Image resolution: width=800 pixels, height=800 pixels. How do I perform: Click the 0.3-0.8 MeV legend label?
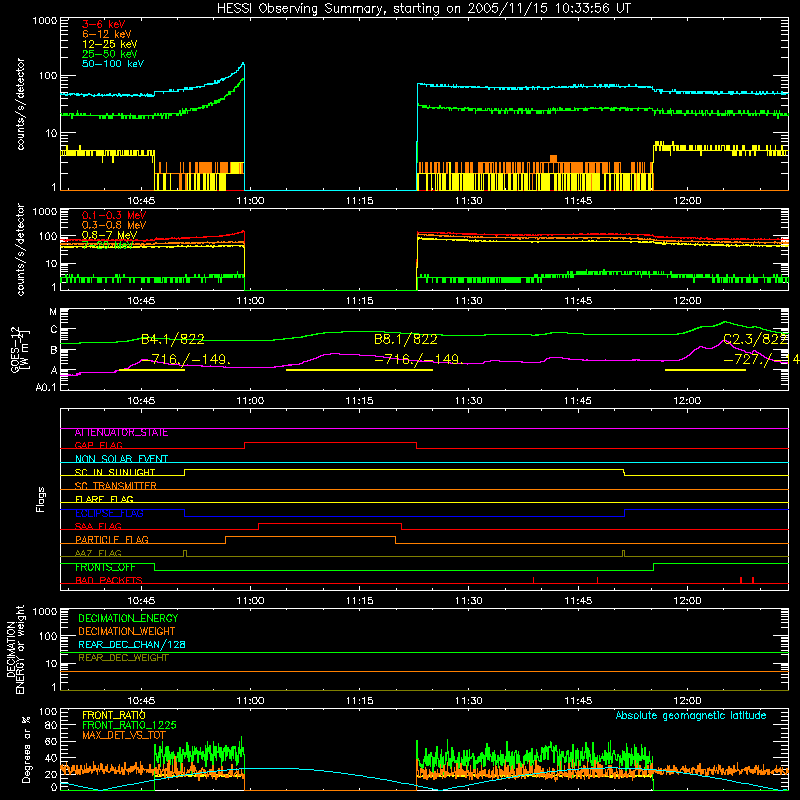tap(114, 225)
